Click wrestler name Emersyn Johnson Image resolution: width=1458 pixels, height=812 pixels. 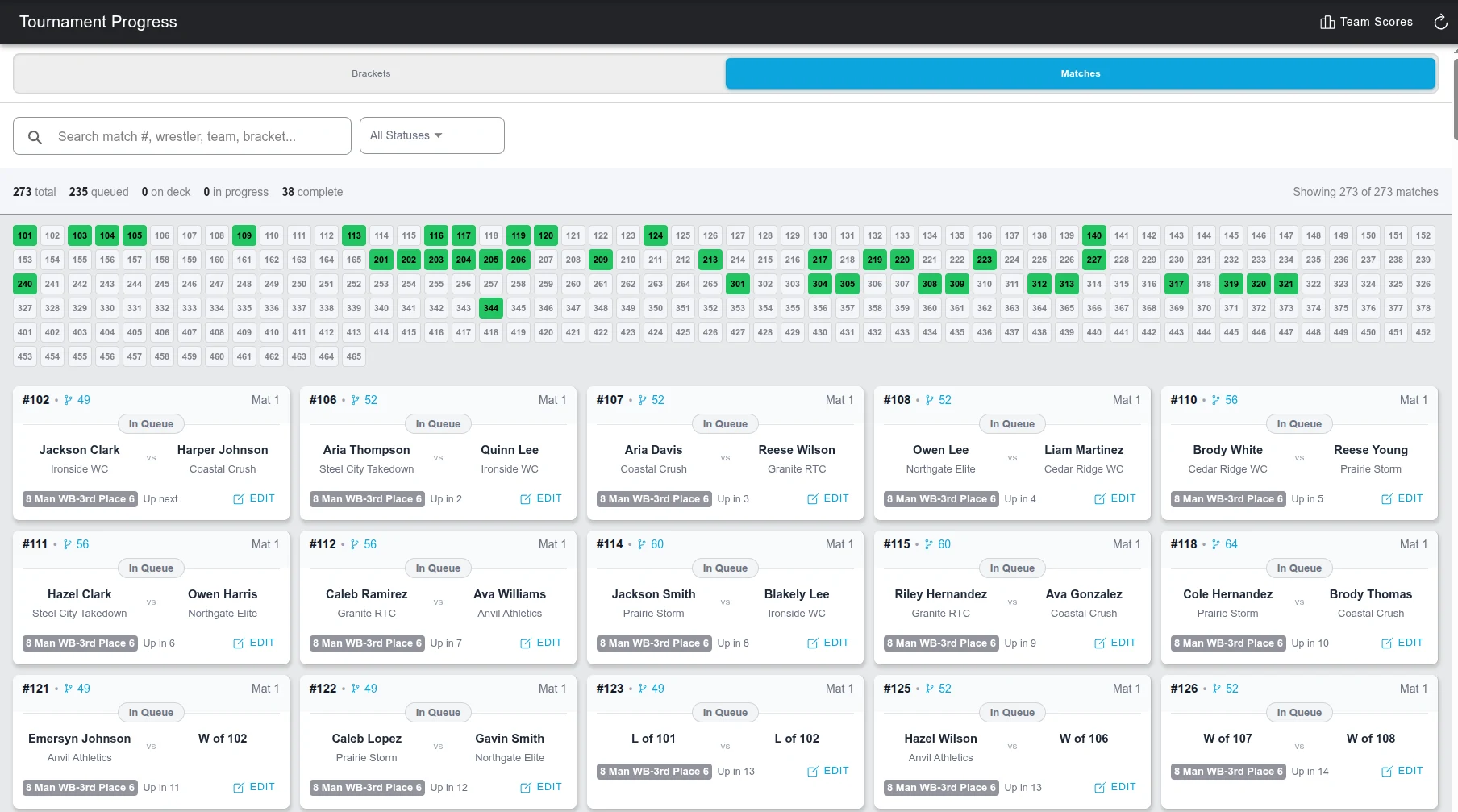pyautogui.click(x=79, y=739)
